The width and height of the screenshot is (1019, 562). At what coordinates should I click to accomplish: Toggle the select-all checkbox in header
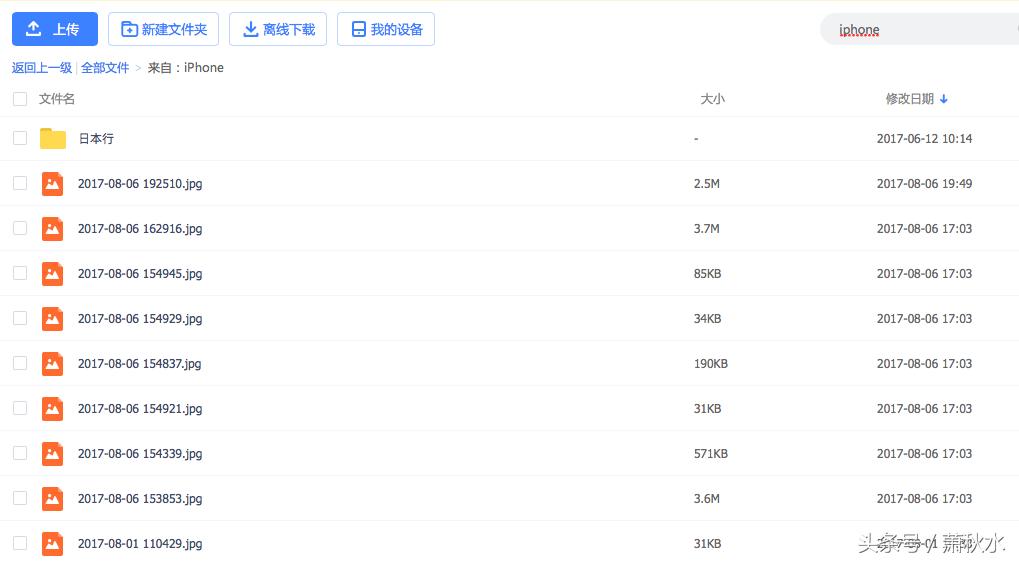coord(20,99)
